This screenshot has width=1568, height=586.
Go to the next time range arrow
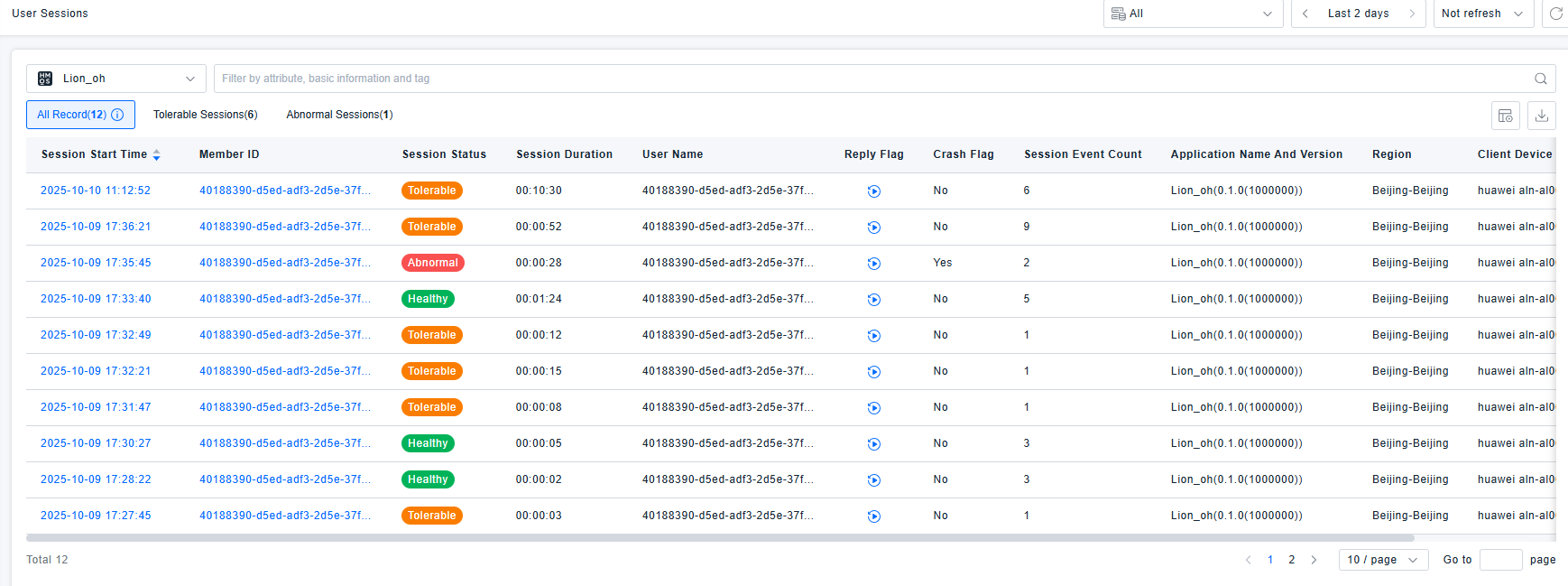[x=1412, y=14]
